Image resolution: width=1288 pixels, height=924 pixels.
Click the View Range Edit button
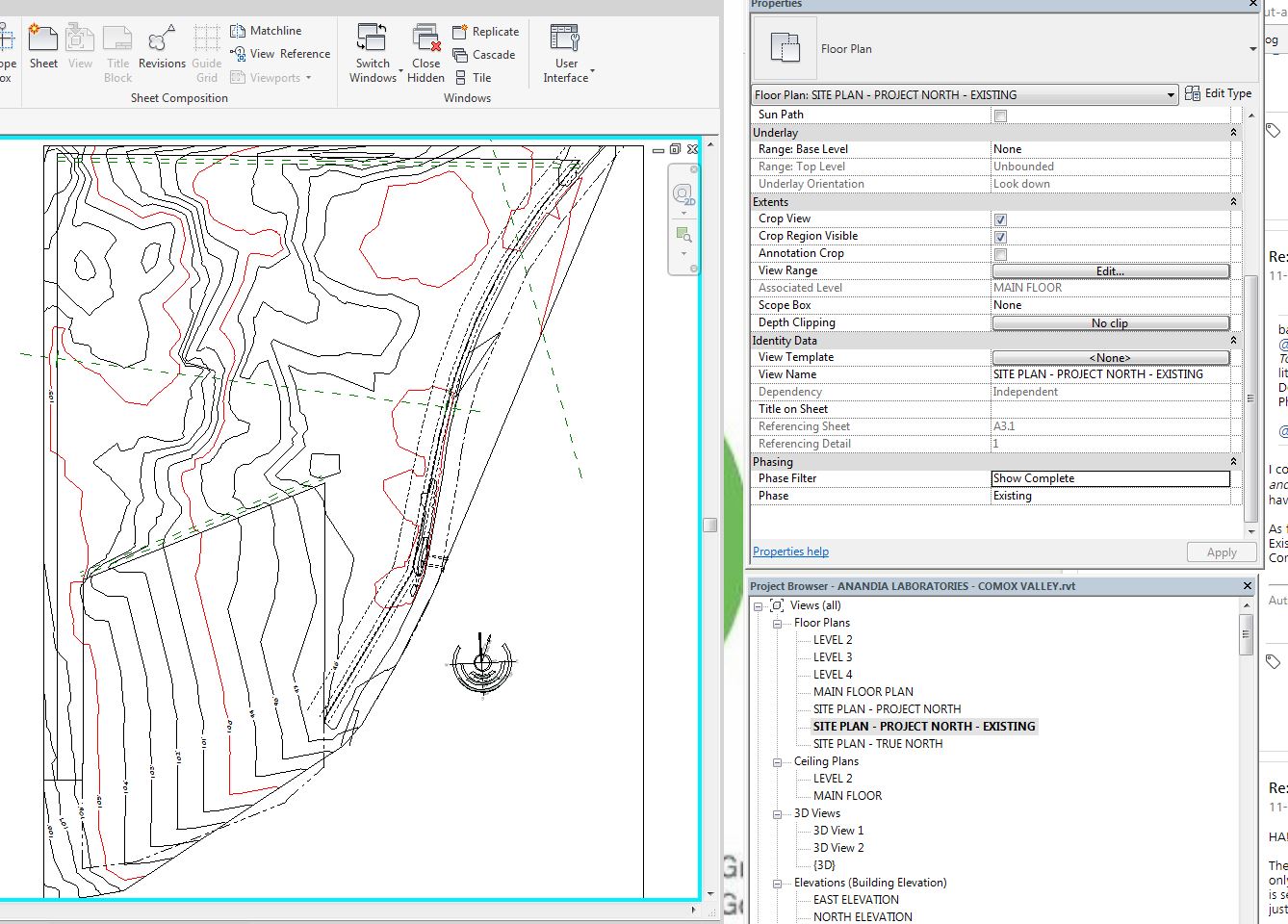(1111, 271)
